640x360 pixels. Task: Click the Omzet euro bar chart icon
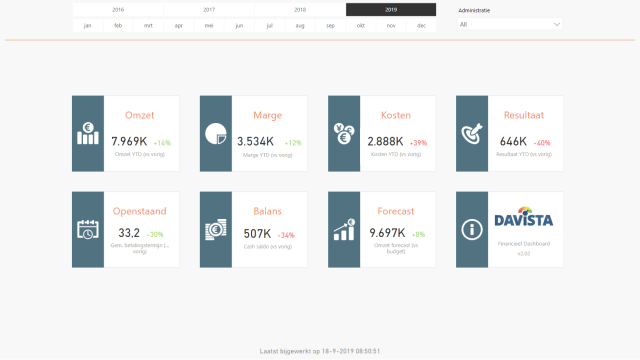click(88, 133)
